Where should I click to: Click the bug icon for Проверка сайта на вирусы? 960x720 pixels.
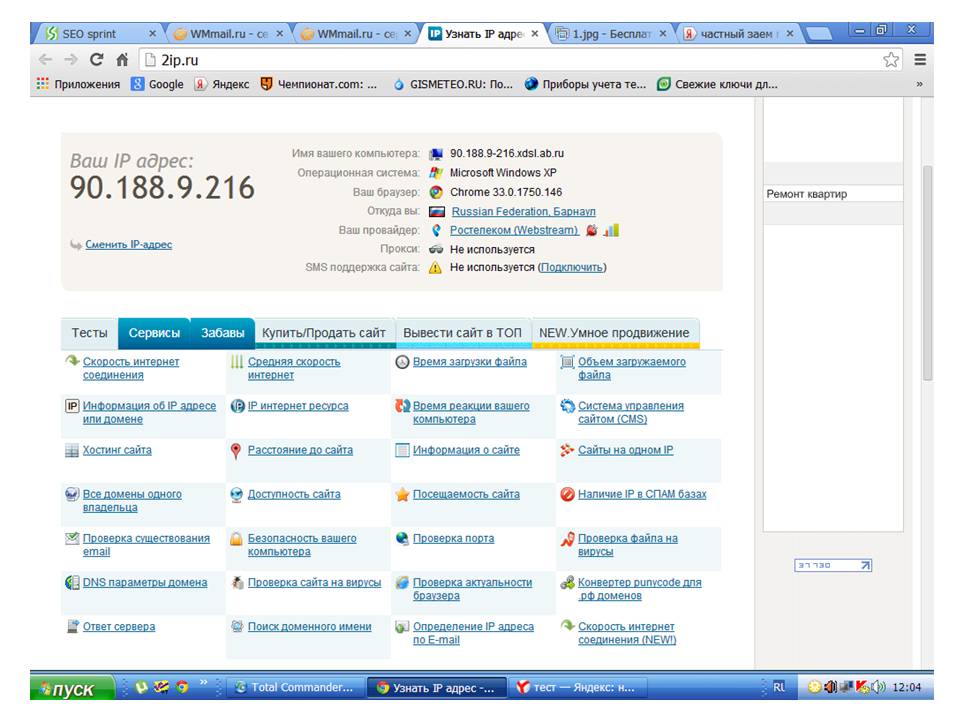[237, 582]
